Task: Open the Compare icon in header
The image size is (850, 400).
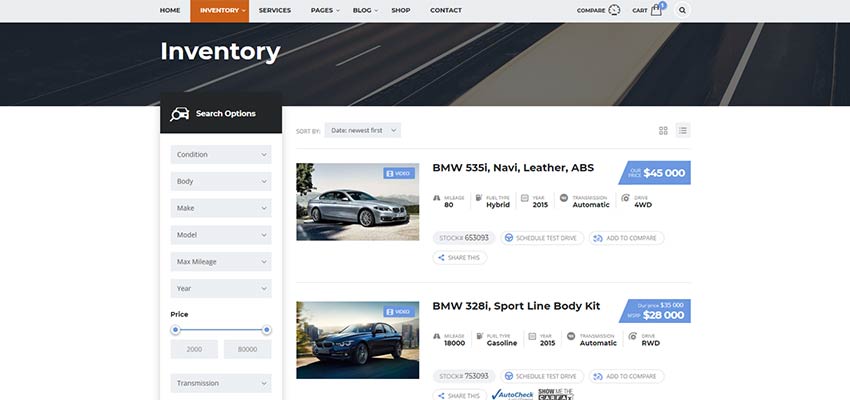Action: point(614,10)
